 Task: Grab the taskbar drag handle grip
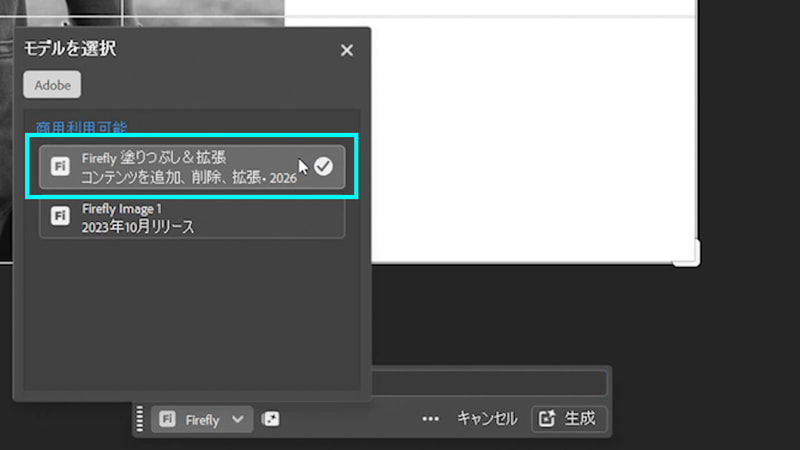tap(140, 419)
